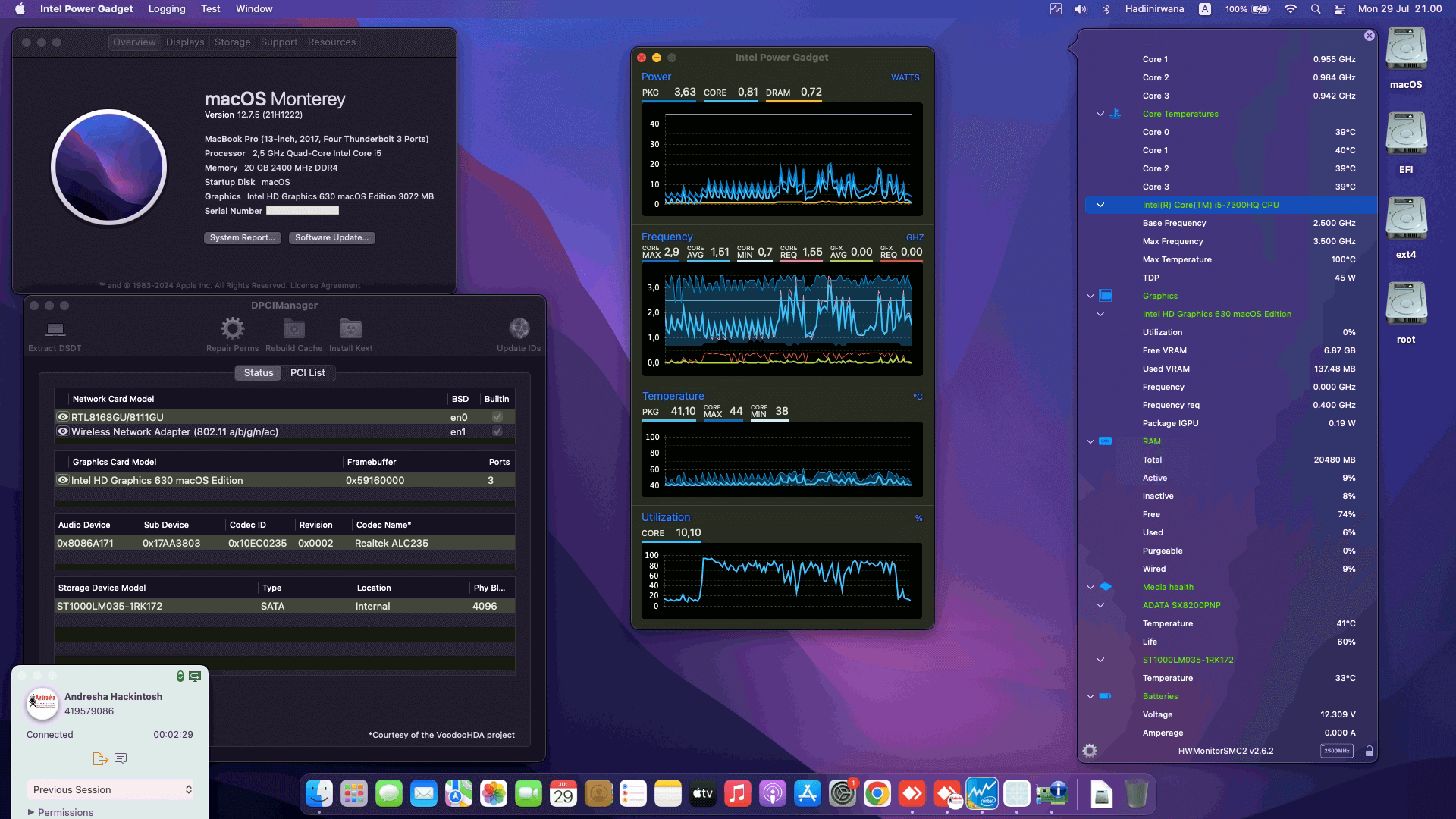The width and height of the screenshot is (1456, 819).
Task: Collapse Core Temperatures section
Action: [x=1100, y=114]
